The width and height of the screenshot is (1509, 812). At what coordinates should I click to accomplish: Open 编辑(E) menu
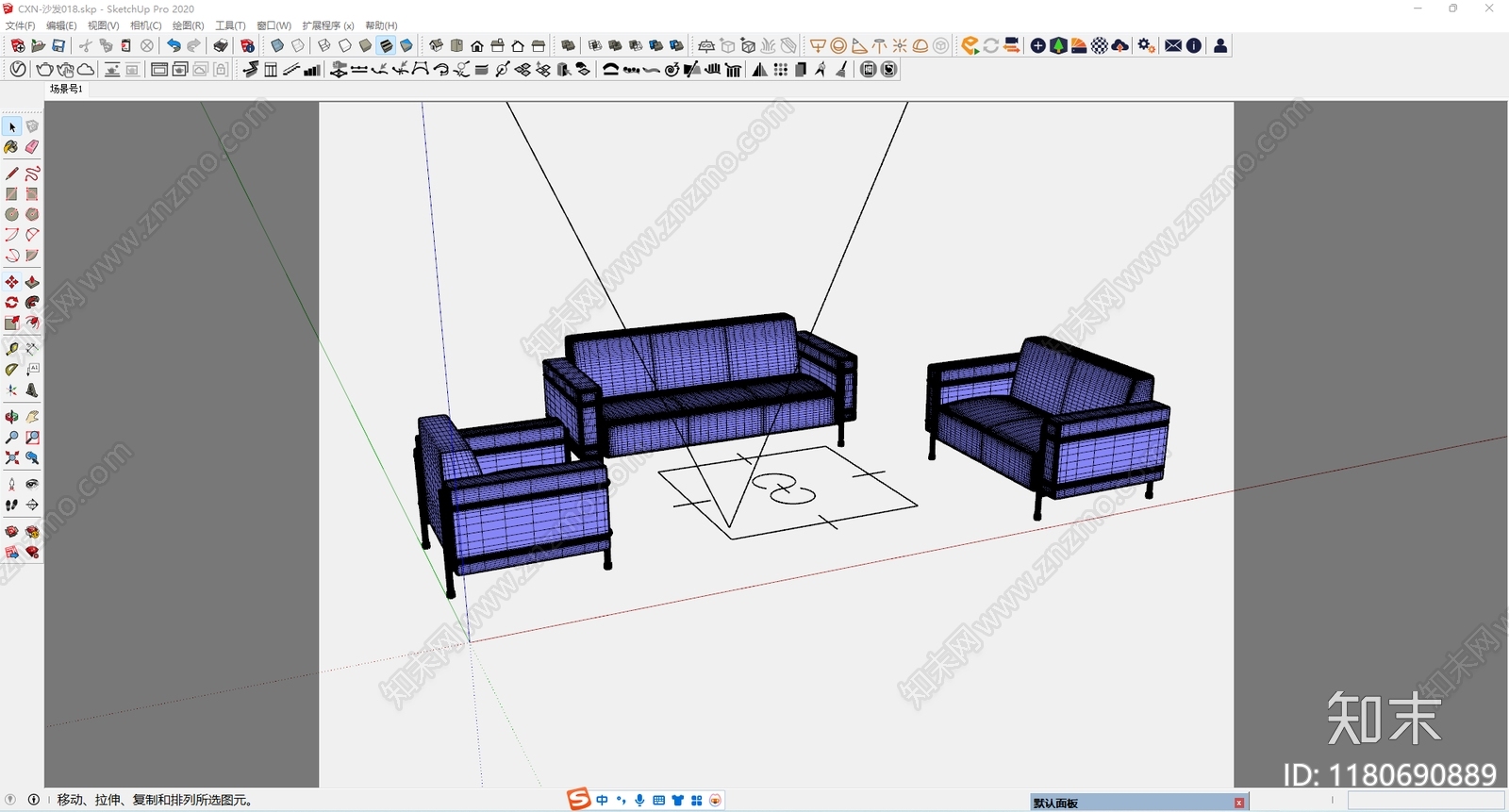pyautogui.click(x=61, y=25)
